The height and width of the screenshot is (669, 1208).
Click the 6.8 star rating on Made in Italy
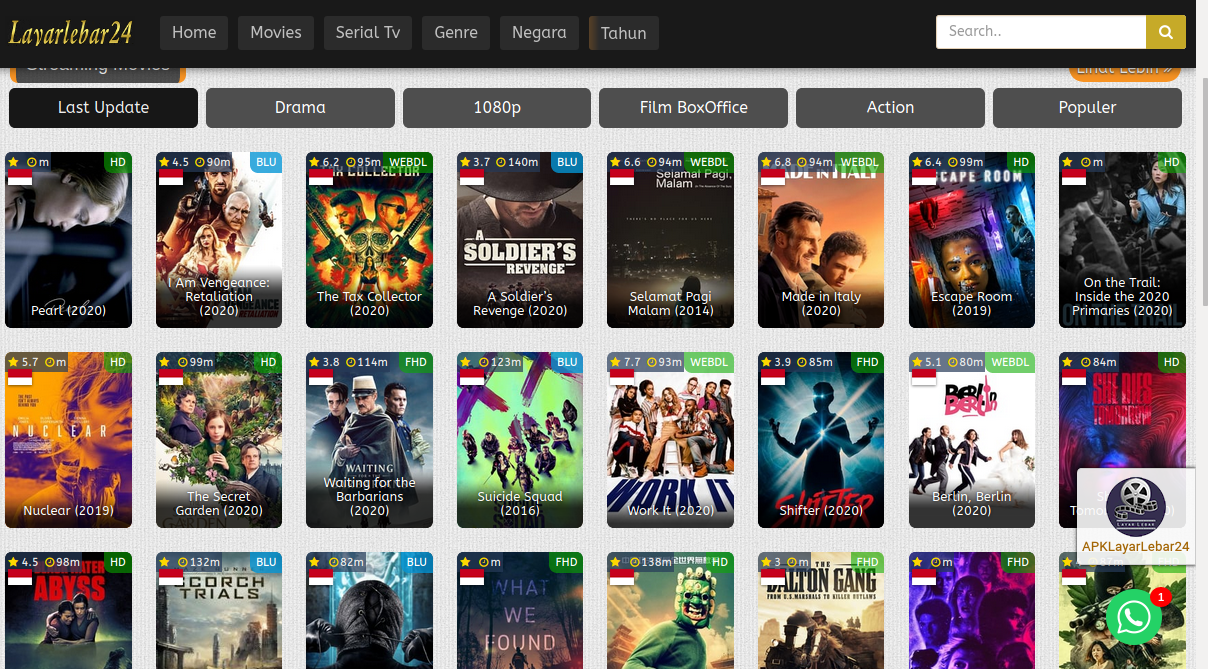point(776,162)
